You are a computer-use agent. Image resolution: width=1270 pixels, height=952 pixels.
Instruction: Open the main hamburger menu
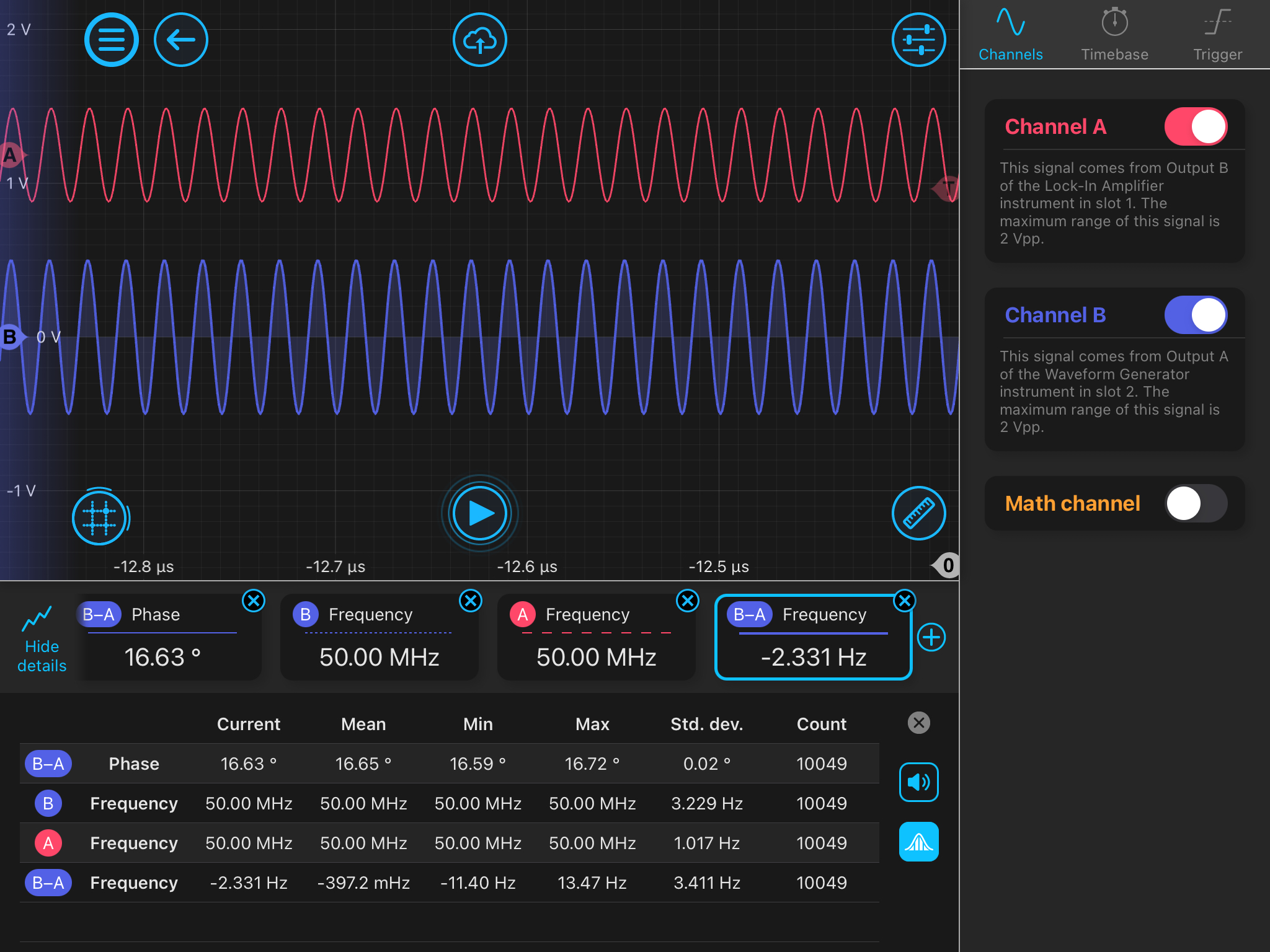tap(111, 40)
